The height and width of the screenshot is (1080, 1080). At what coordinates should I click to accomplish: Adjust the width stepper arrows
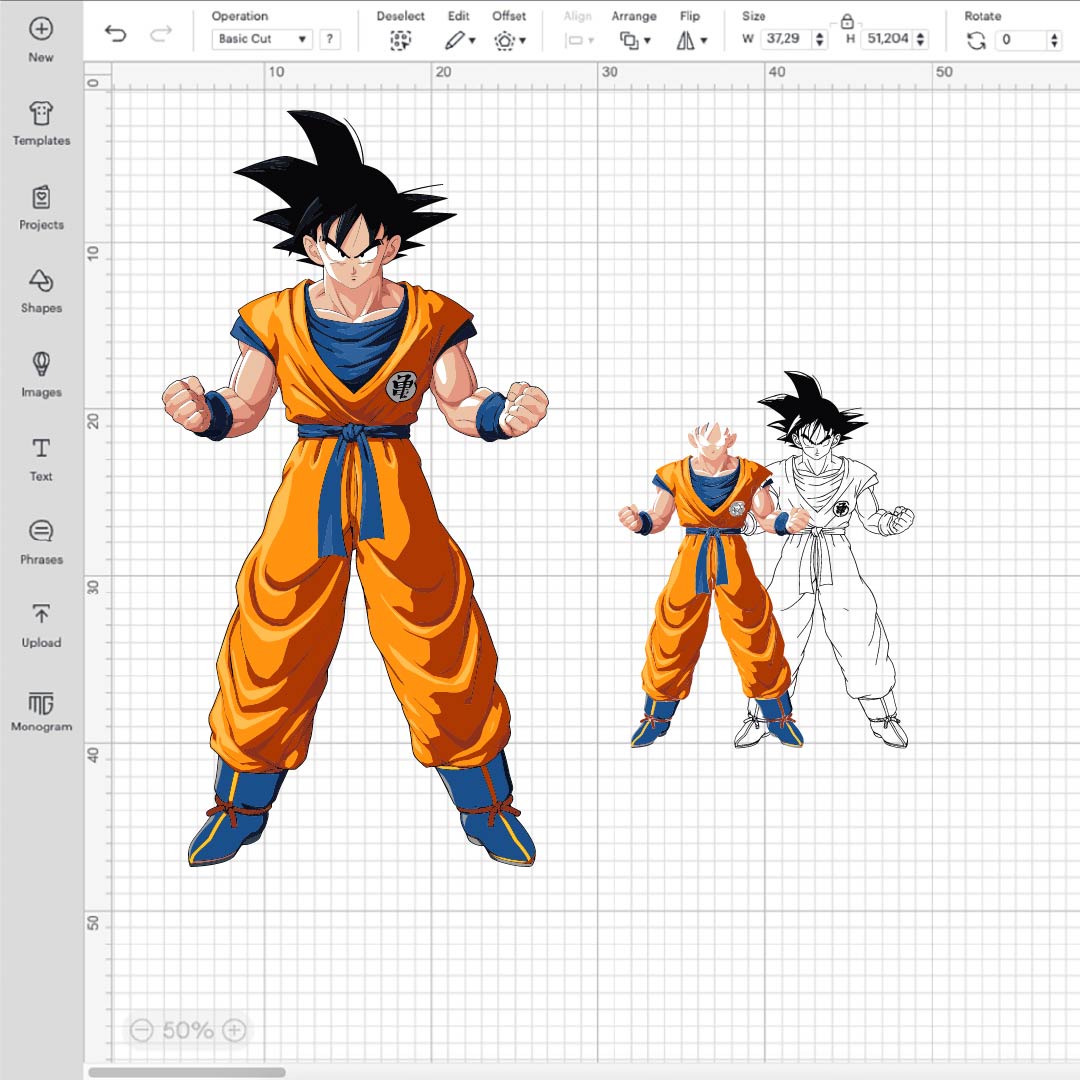coord(820,39)
